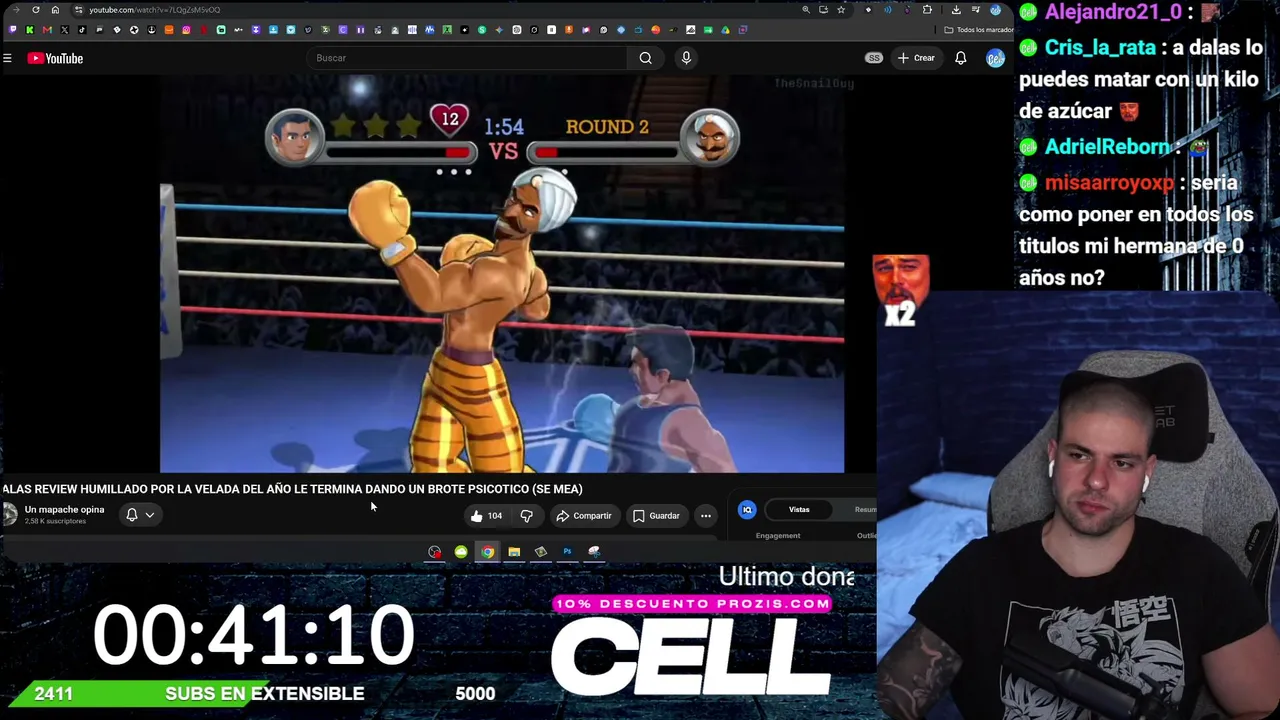Open the YouTube account avatar menu
The width and height of the screenshot is (1280, 720).
[x=995, y=58]
